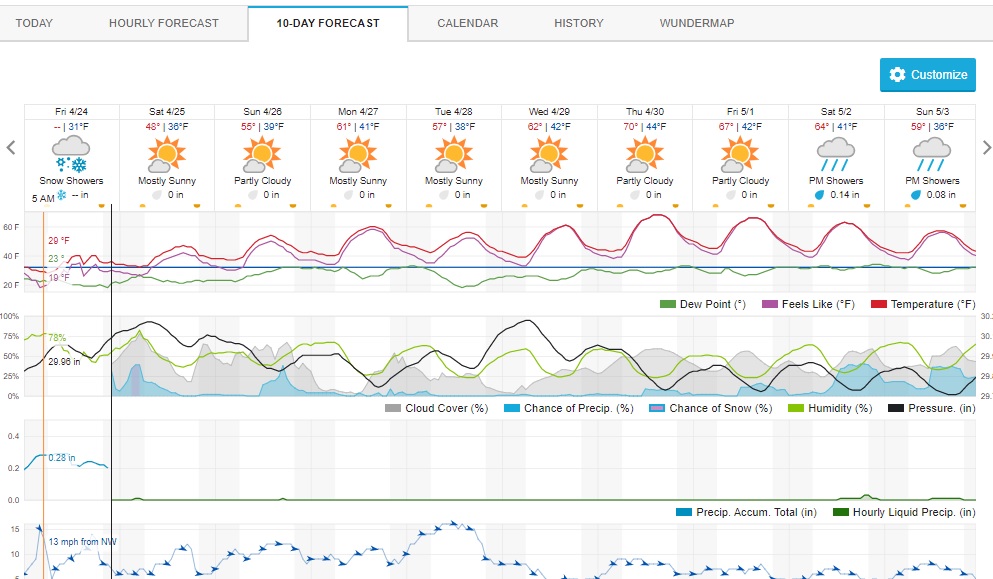Click the gear icon on Customize button
The width and height of the screenshot is (993, 579).
click(x=897, y=75)
